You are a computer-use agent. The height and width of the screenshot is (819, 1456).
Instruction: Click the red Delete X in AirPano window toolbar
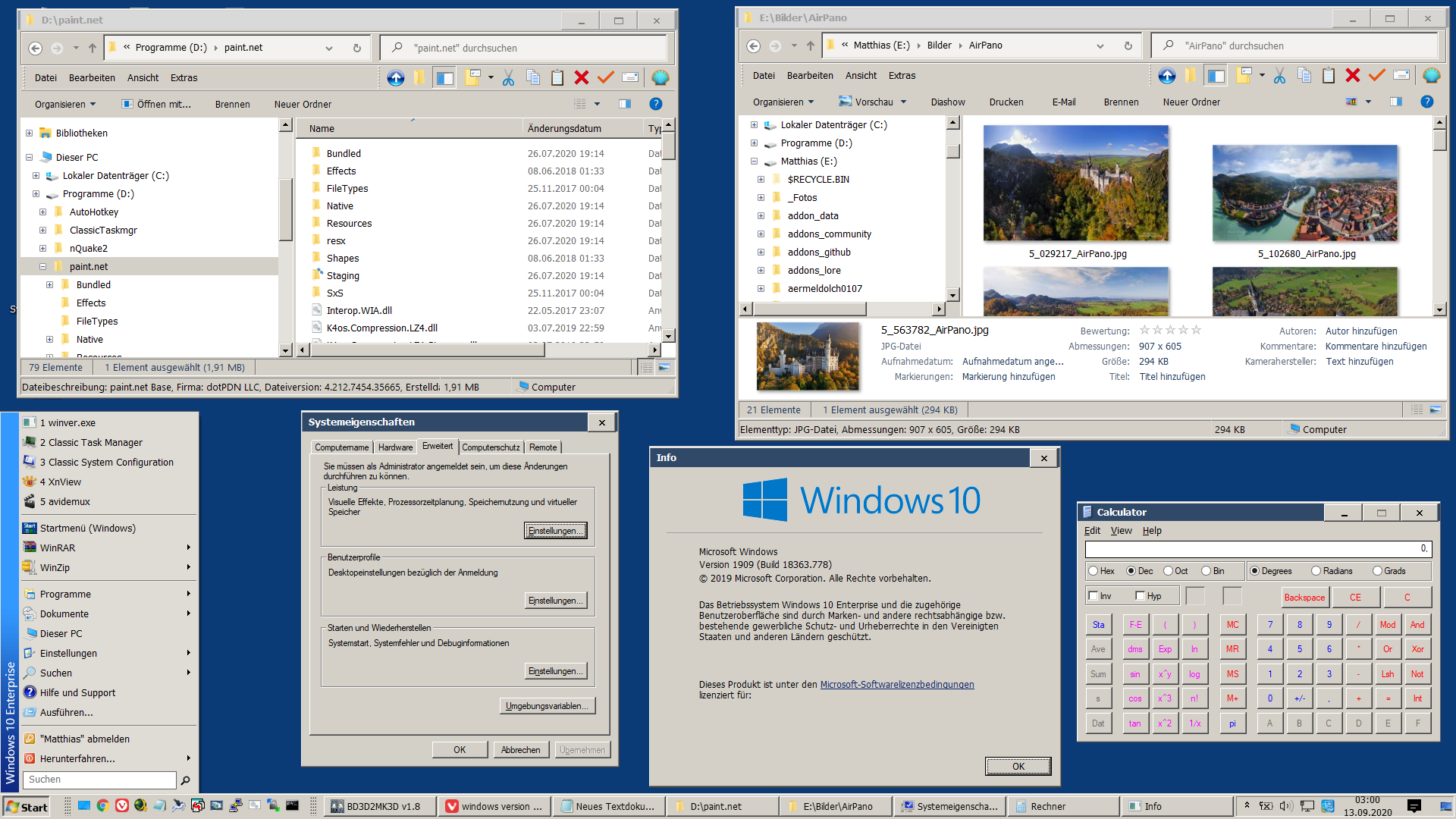pos(1353,75)
